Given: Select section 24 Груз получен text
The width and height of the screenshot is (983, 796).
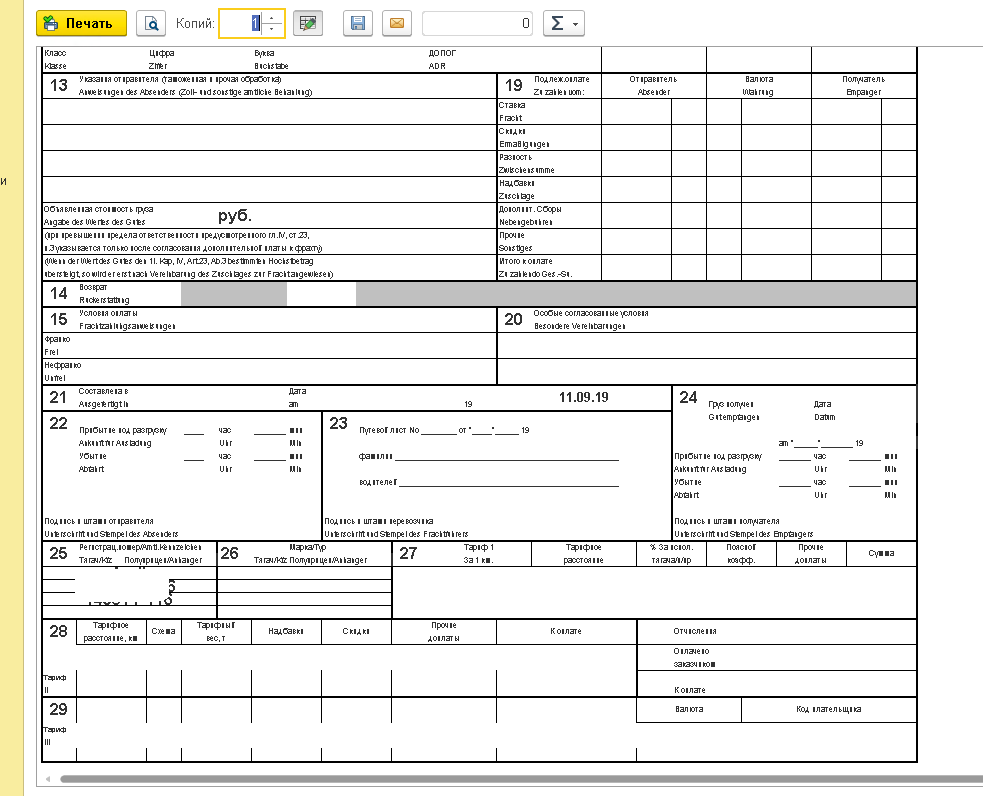Looking at the screenshot, I should click(x=731, y=404).
